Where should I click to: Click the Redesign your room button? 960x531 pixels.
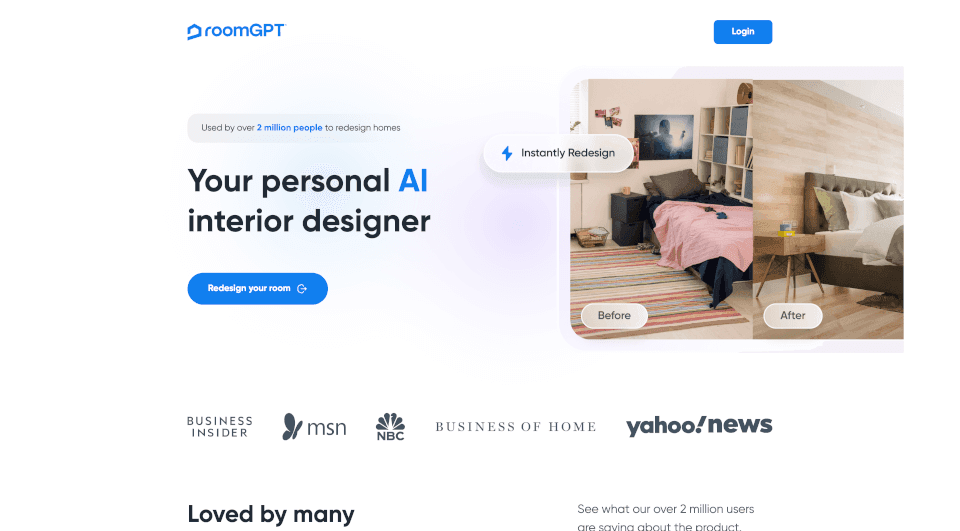(x=258, y=288)
